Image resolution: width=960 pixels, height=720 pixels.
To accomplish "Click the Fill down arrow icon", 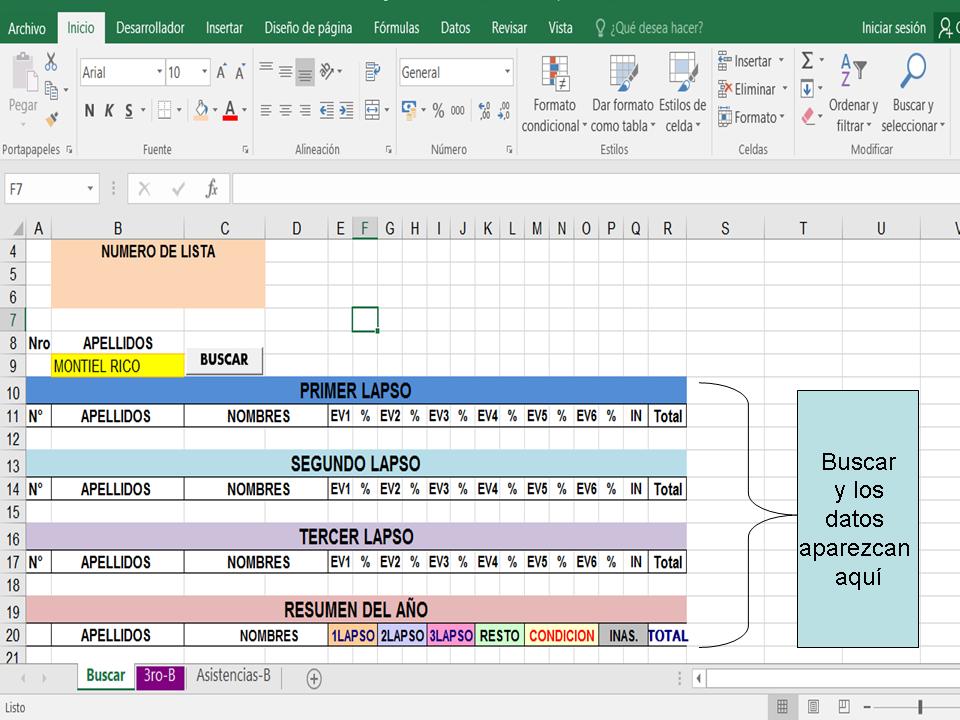I will coord(807,89).
